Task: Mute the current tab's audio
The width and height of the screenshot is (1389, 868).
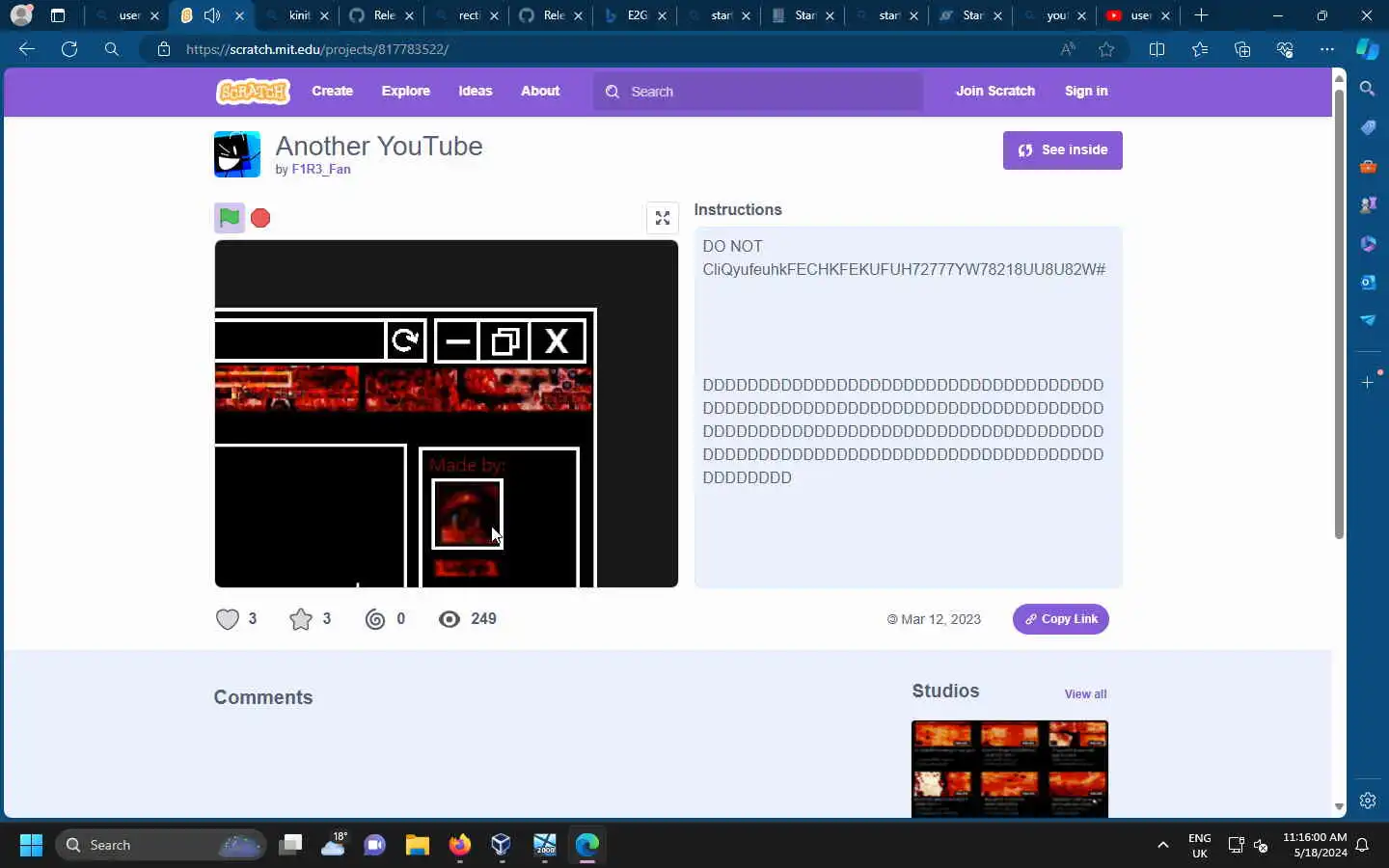Action: pyautogui.click(x=212, y=15)
